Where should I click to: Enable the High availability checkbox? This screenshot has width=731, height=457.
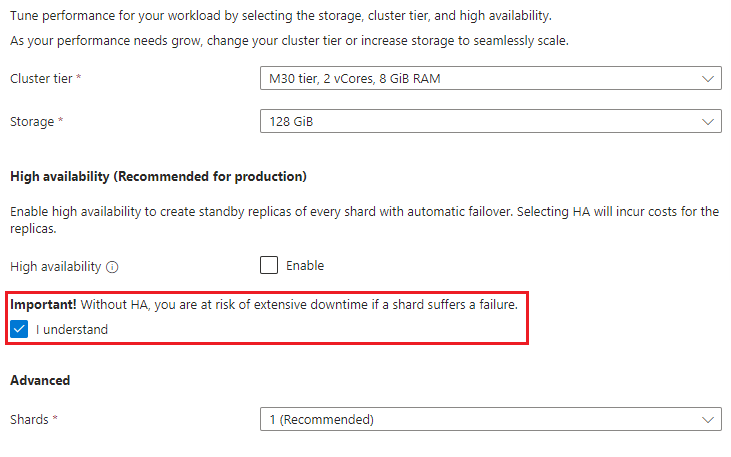(269, 266)
